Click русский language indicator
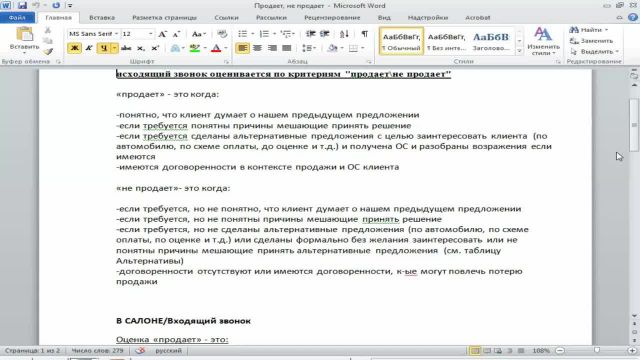The width and height of the screenshot is (640, 360). click(168, 351)
